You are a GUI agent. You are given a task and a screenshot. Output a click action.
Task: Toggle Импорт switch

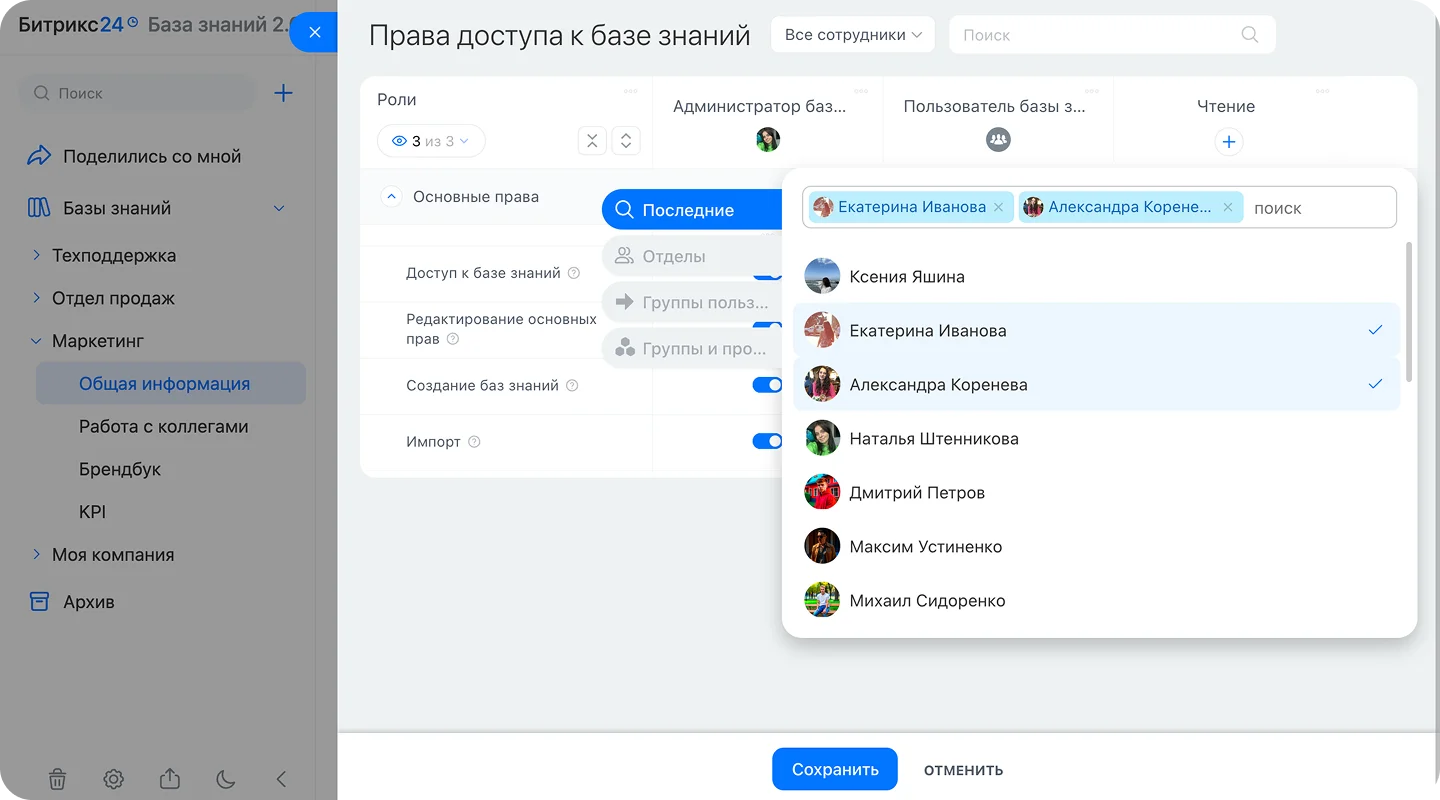click(x=767, y=441)
